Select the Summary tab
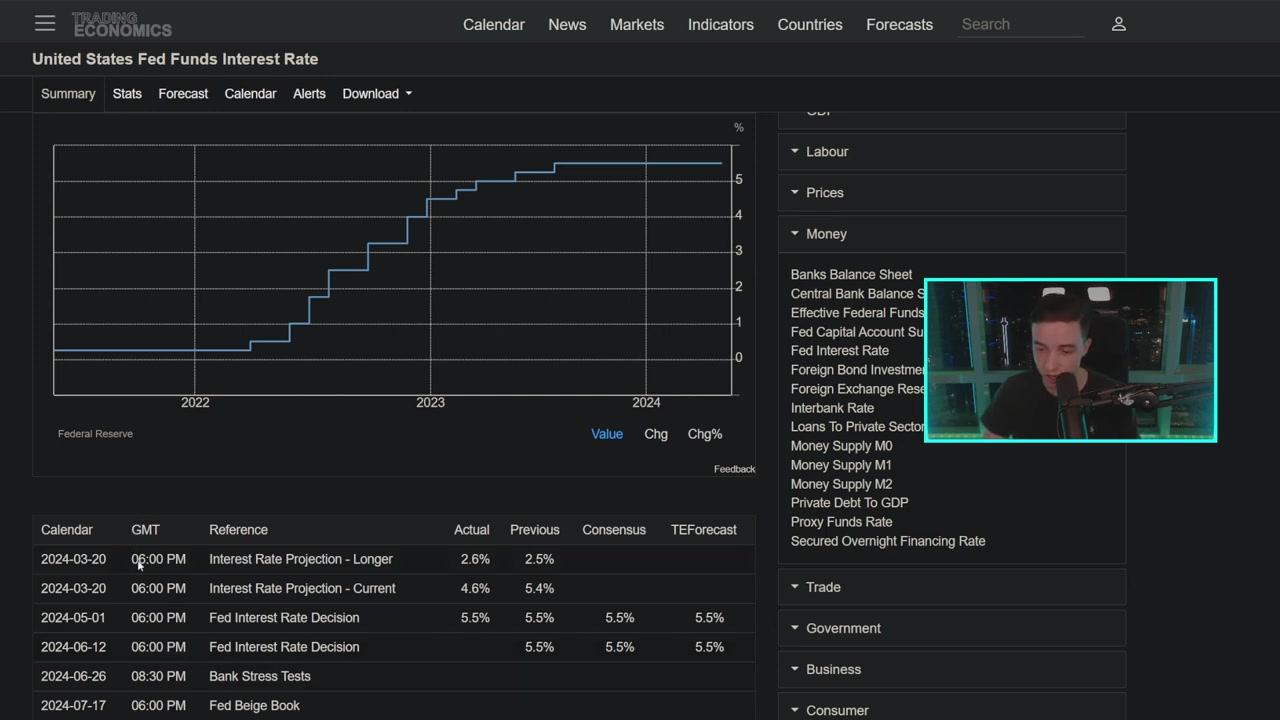Viewport: 1280px width, 720px height. coord(68,94)
